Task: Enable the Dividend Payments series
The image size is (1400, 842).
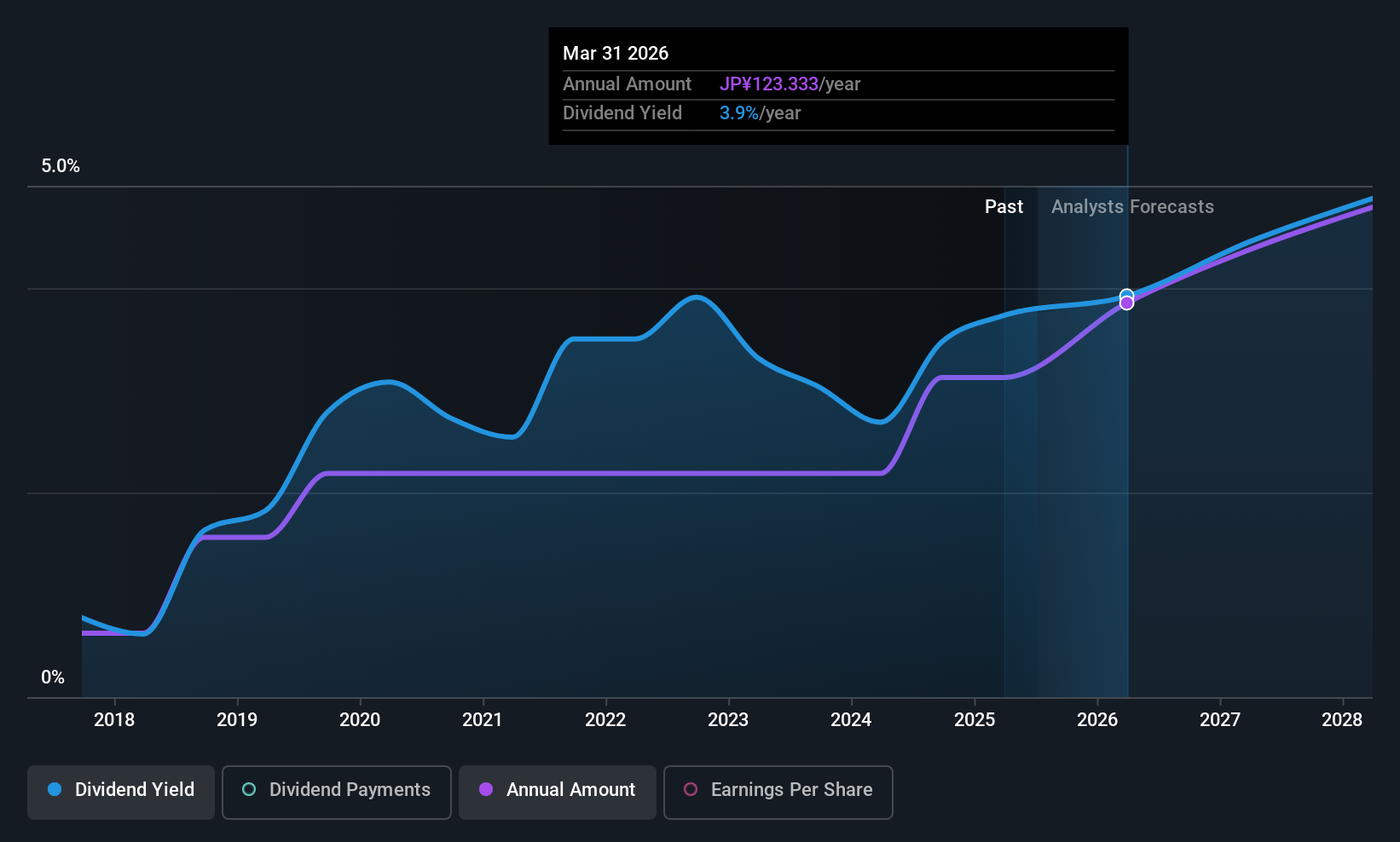Action: (x=337, y=792)
